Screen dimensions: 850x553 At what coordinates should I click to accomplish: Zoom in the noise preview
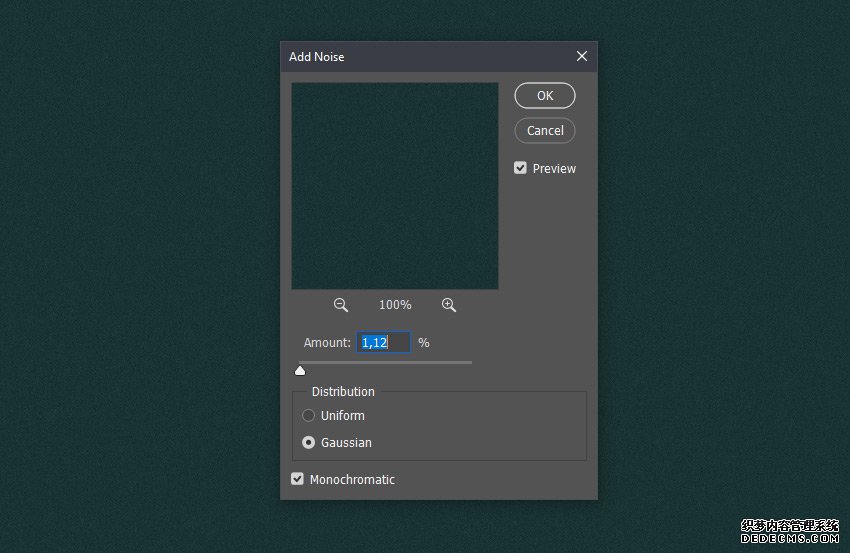click(449, 305)
